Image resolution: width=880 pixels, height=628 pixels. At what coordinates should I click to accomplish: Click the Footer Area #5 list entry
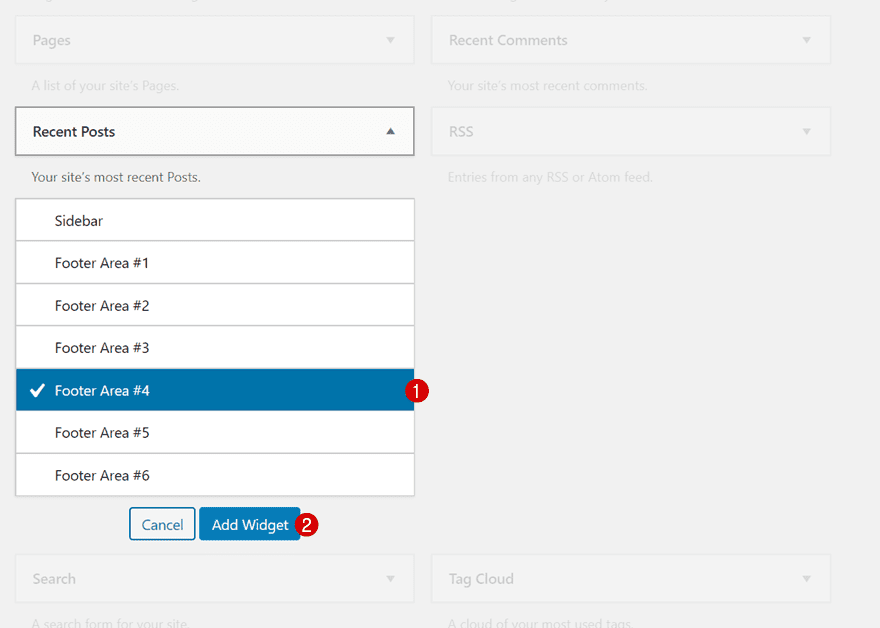[214, 432]
